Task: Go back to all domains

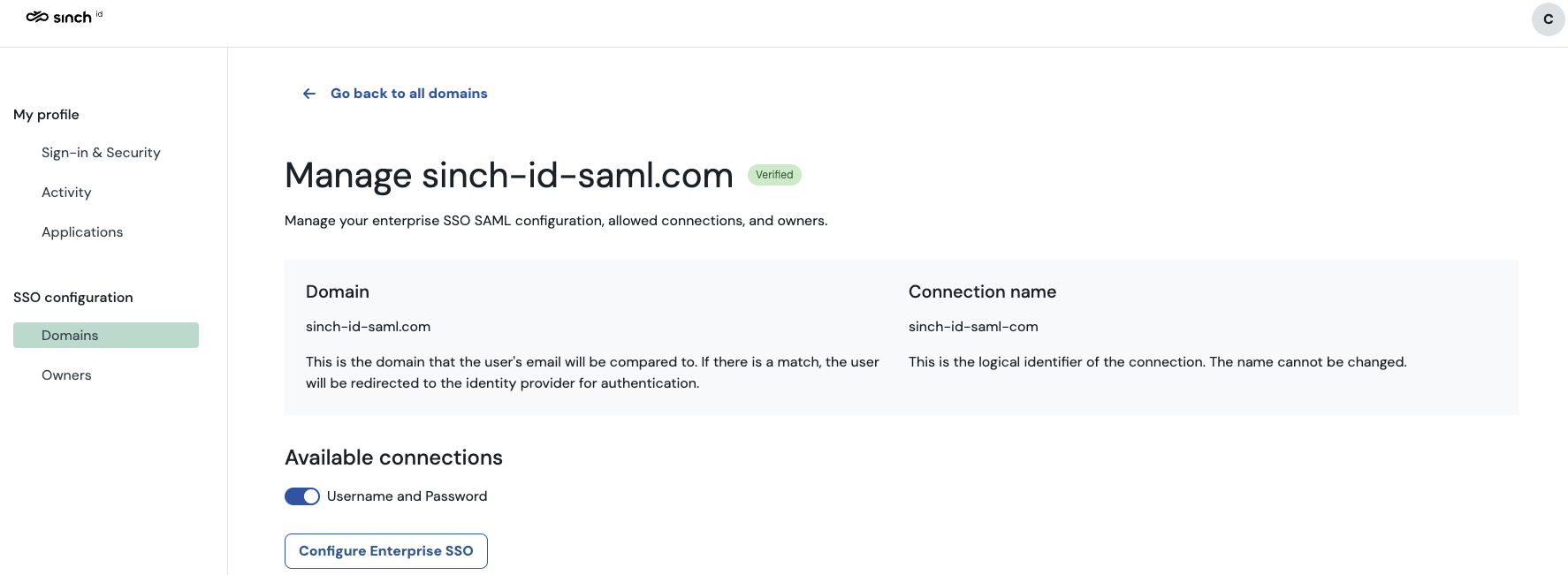Action: [408, 94]
